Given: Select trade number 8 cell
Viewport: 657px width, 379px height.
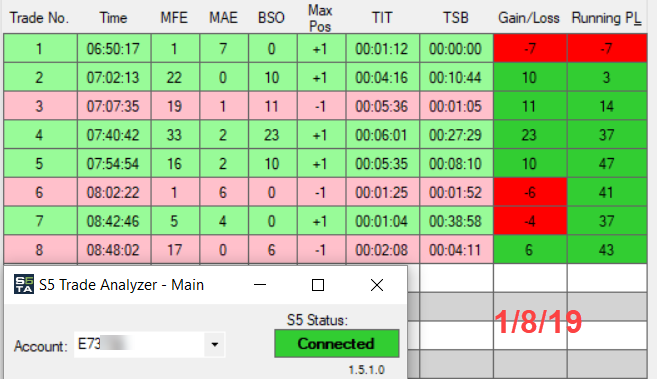Looking at the screenshot, I should pos(40,250).
